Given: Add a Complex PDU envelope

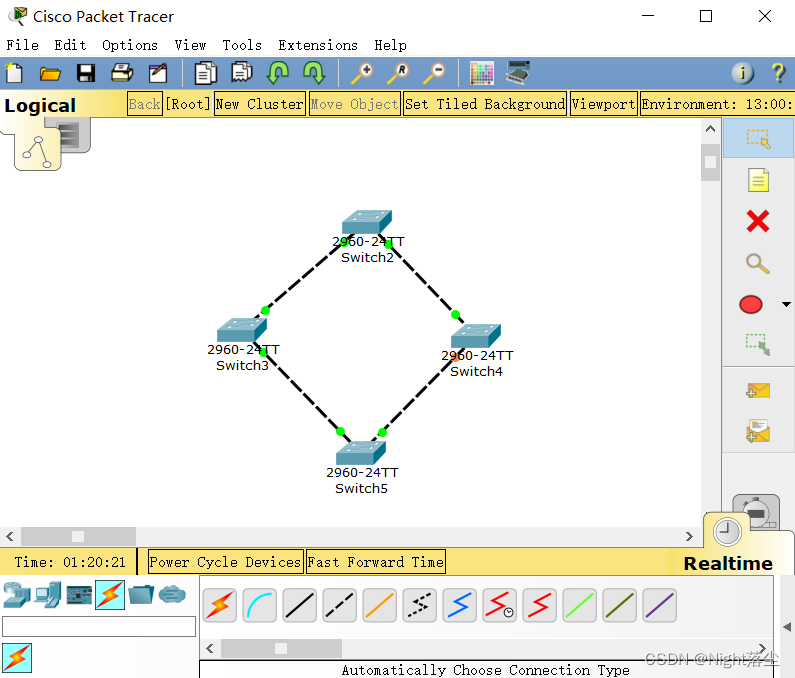Looking at the screenshot, I should (758, 431).
